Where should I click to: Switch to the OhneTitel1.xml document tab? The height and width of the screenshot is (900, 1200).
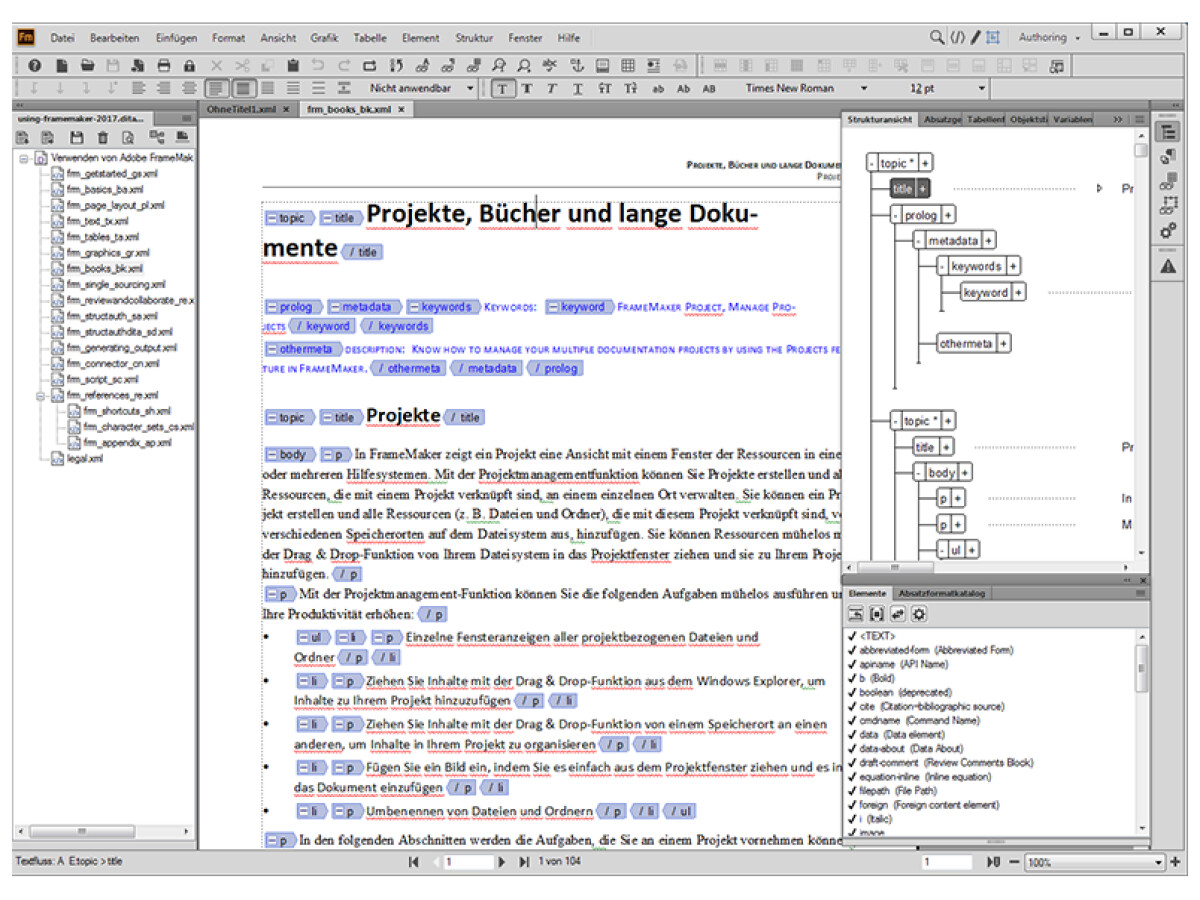click(241, 109)
